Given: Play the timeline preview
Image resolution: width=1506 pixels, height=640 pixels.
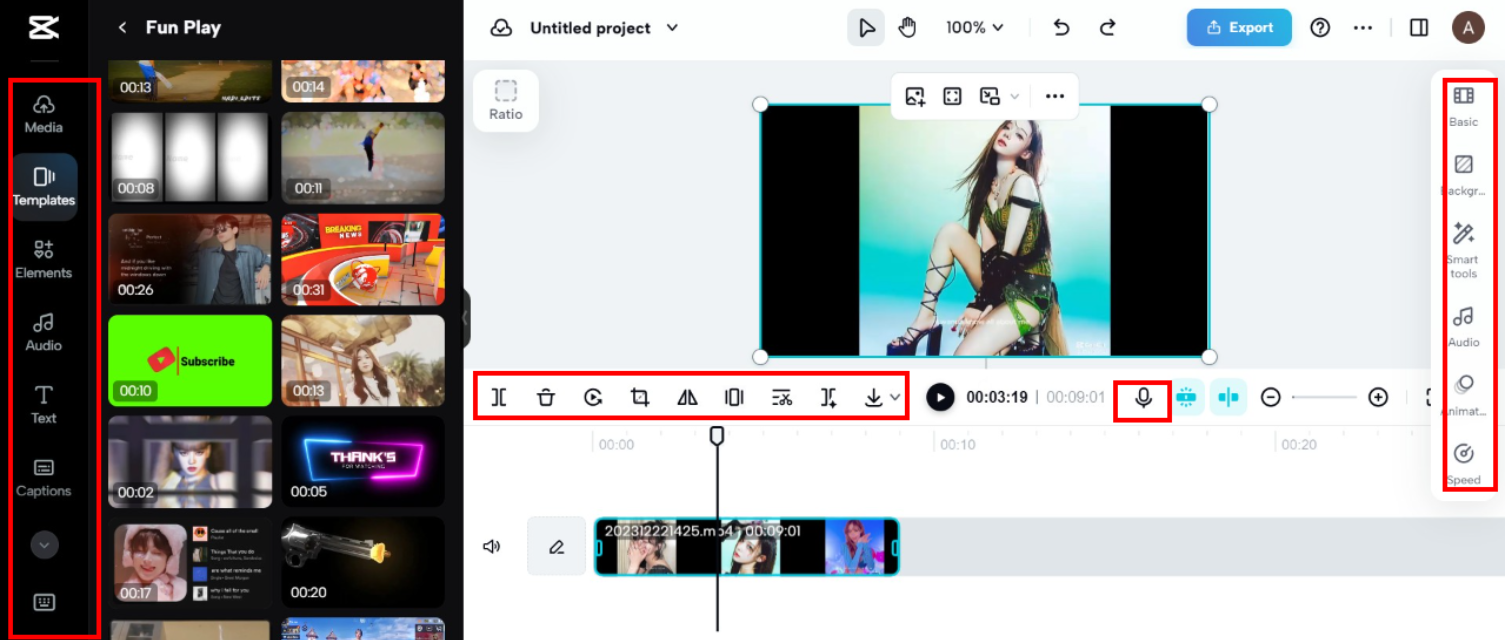Looking at the screenshot, I should click(x=940, y=397).
